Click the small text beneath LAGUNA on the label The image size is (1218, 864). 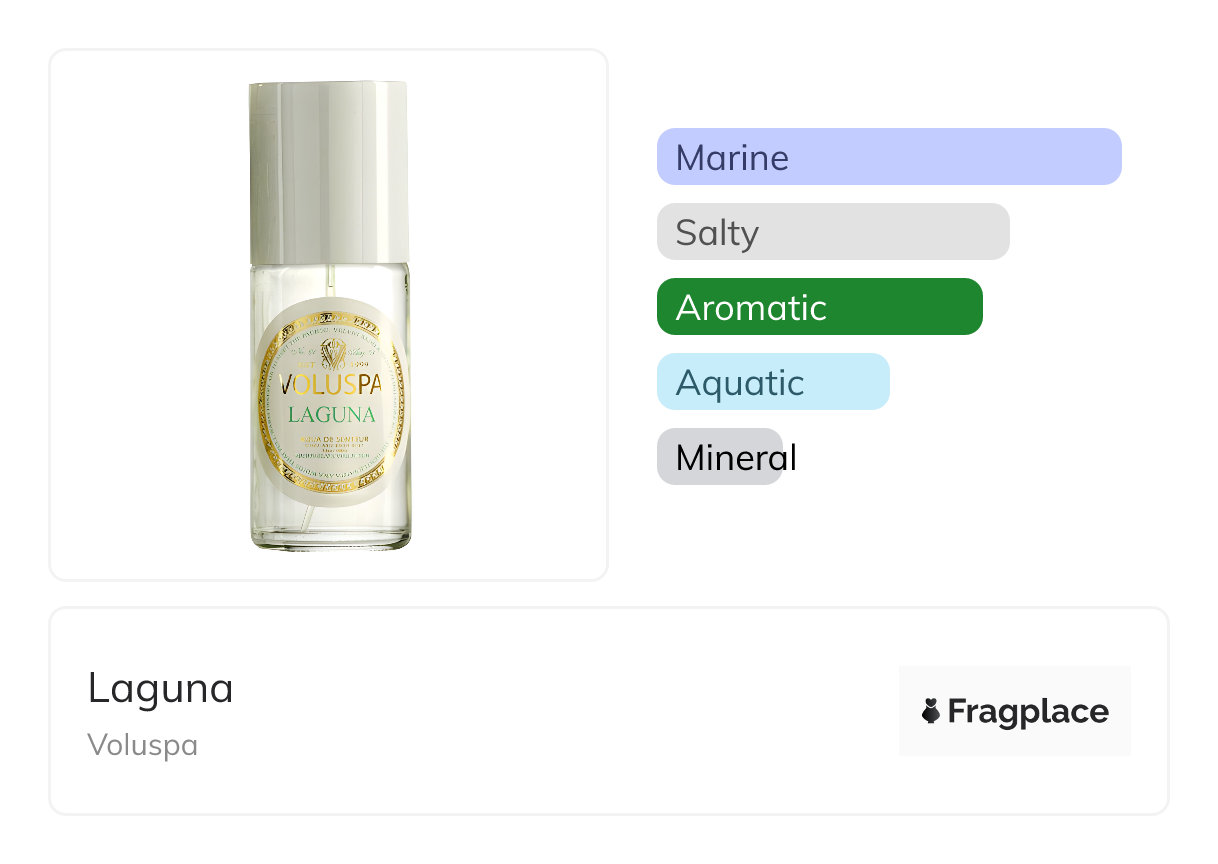pyautogui.click(x=331, y=441)
